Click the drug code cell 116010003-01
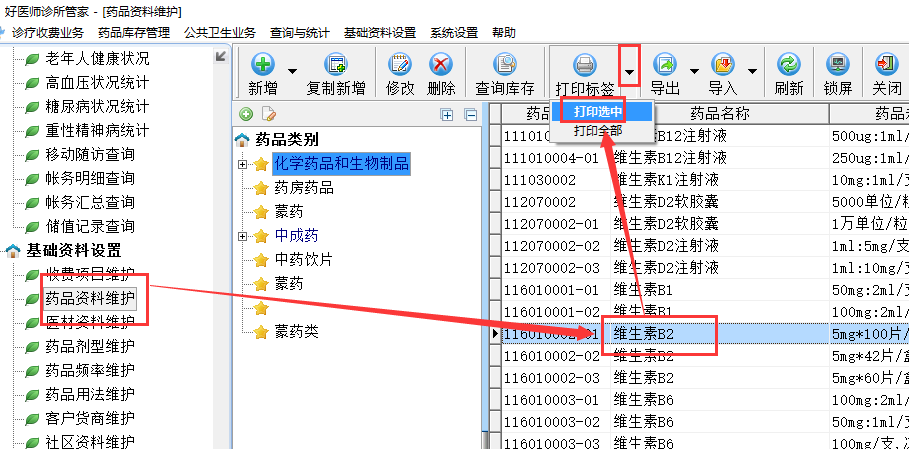 (556, 400)
